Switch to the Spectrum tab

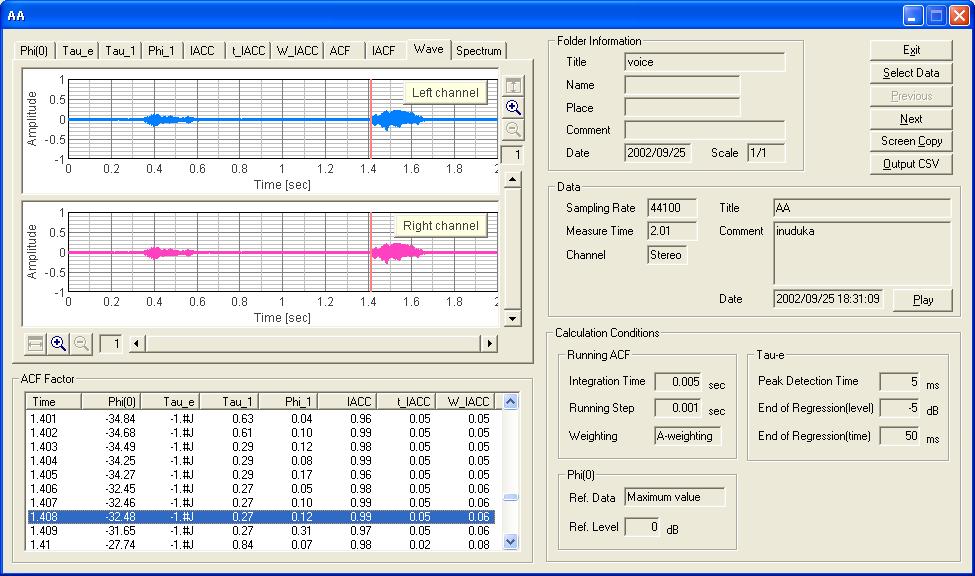pyautogui.click(x=478, y=51)
